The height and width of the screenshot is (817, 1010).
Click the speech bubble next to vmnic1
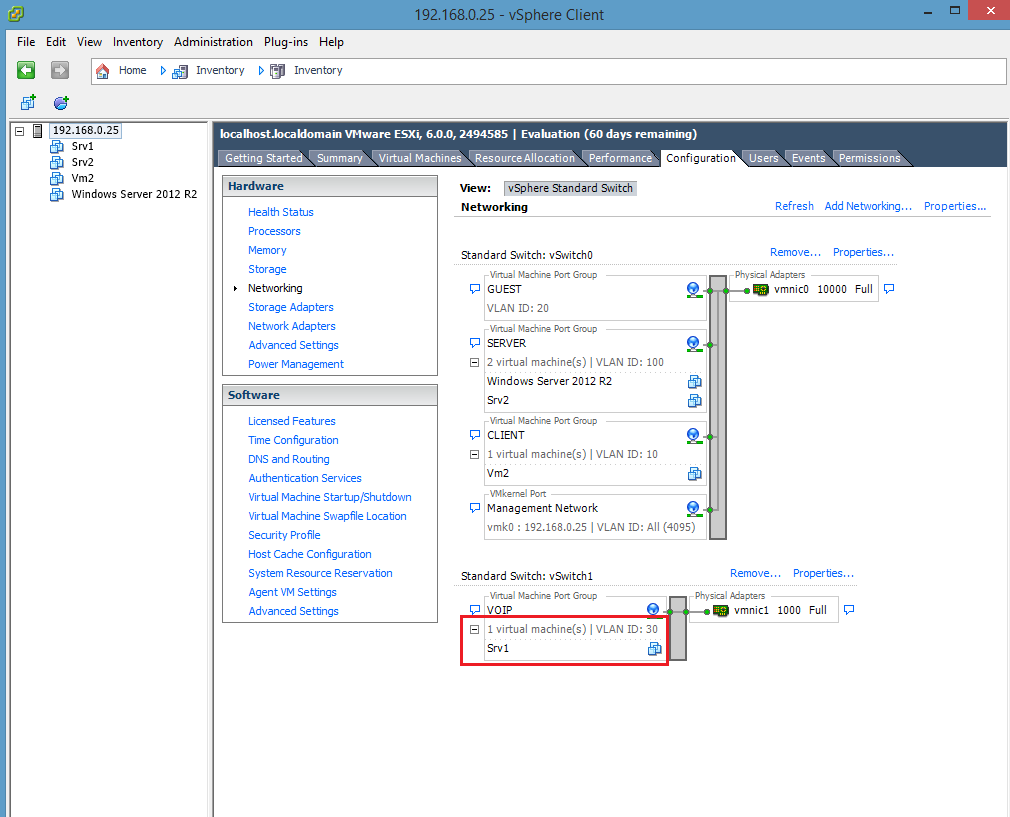click(x=849, y=610)
